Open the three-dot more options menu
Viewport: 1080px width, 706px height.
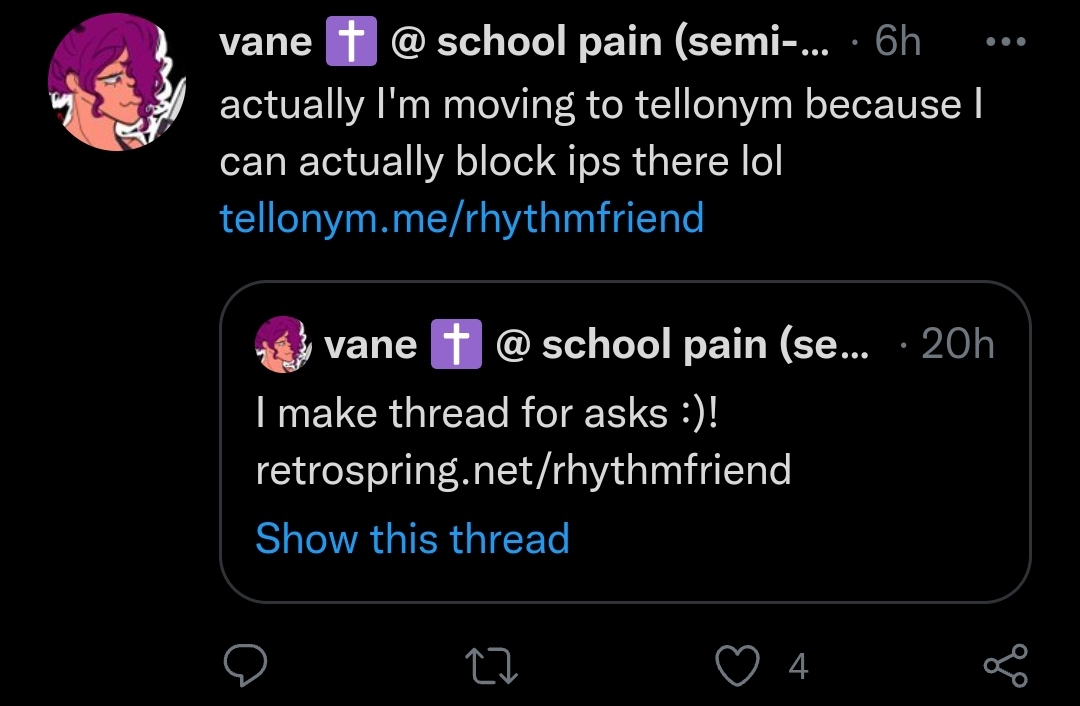[x=1006, y=41]
